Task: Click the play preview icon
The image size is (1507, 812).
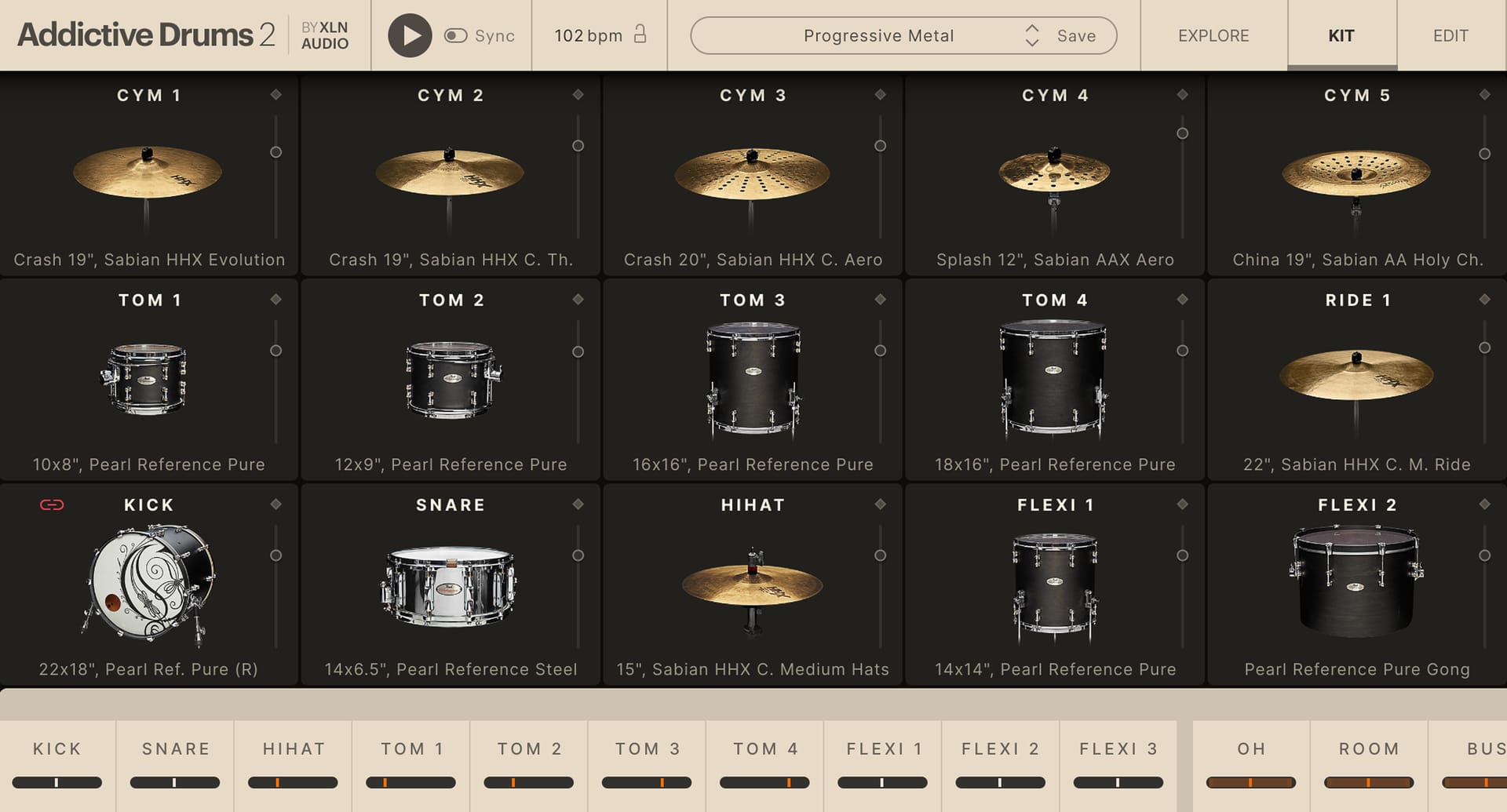Action: pyautogui.click(x=410, y=35)
